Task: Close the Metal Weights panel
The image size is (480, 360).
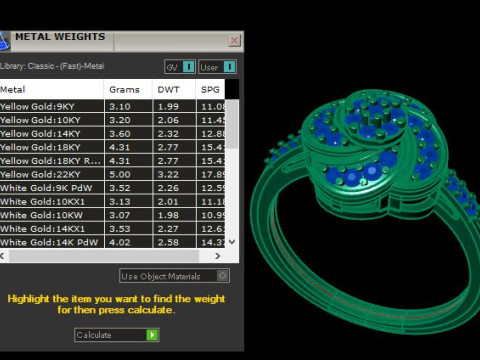Action: [x=235, y=41]
